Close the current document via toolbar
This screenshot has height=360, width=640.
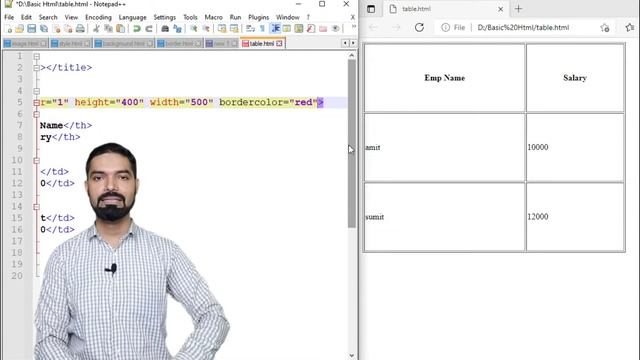click(x=56, y=29)
